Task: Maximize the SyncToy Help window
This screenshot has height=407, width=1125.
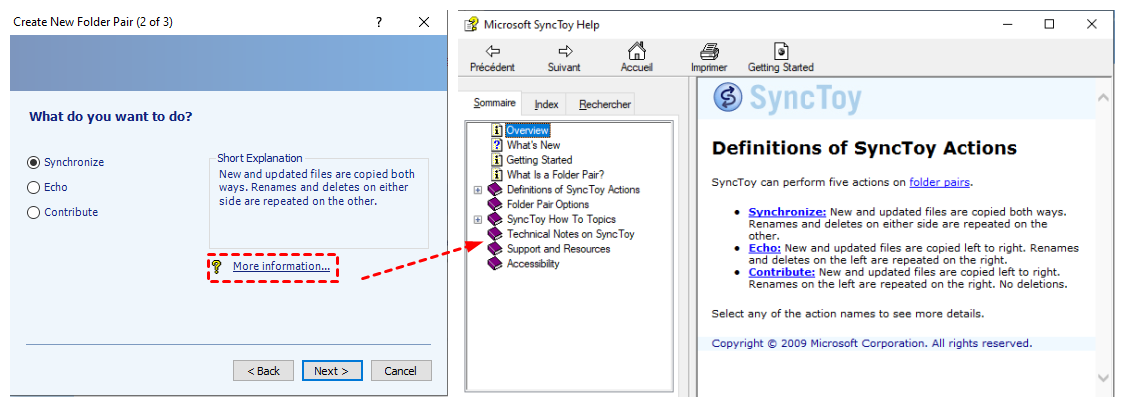Action: pyautogui.click(x=1049, y=24)
